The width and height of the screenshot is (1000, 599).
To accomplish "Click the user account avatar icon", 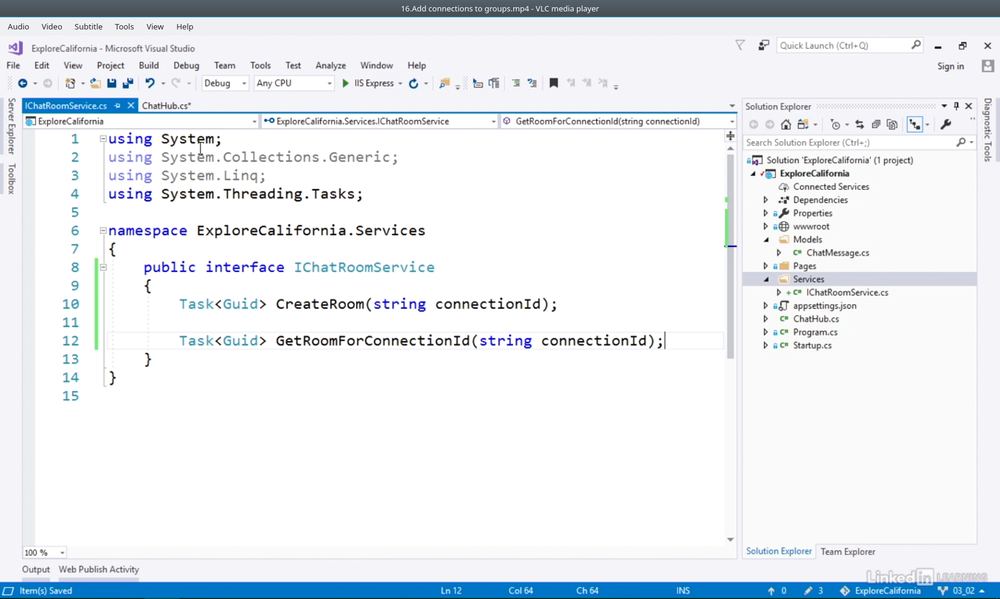I will point(988,66).
